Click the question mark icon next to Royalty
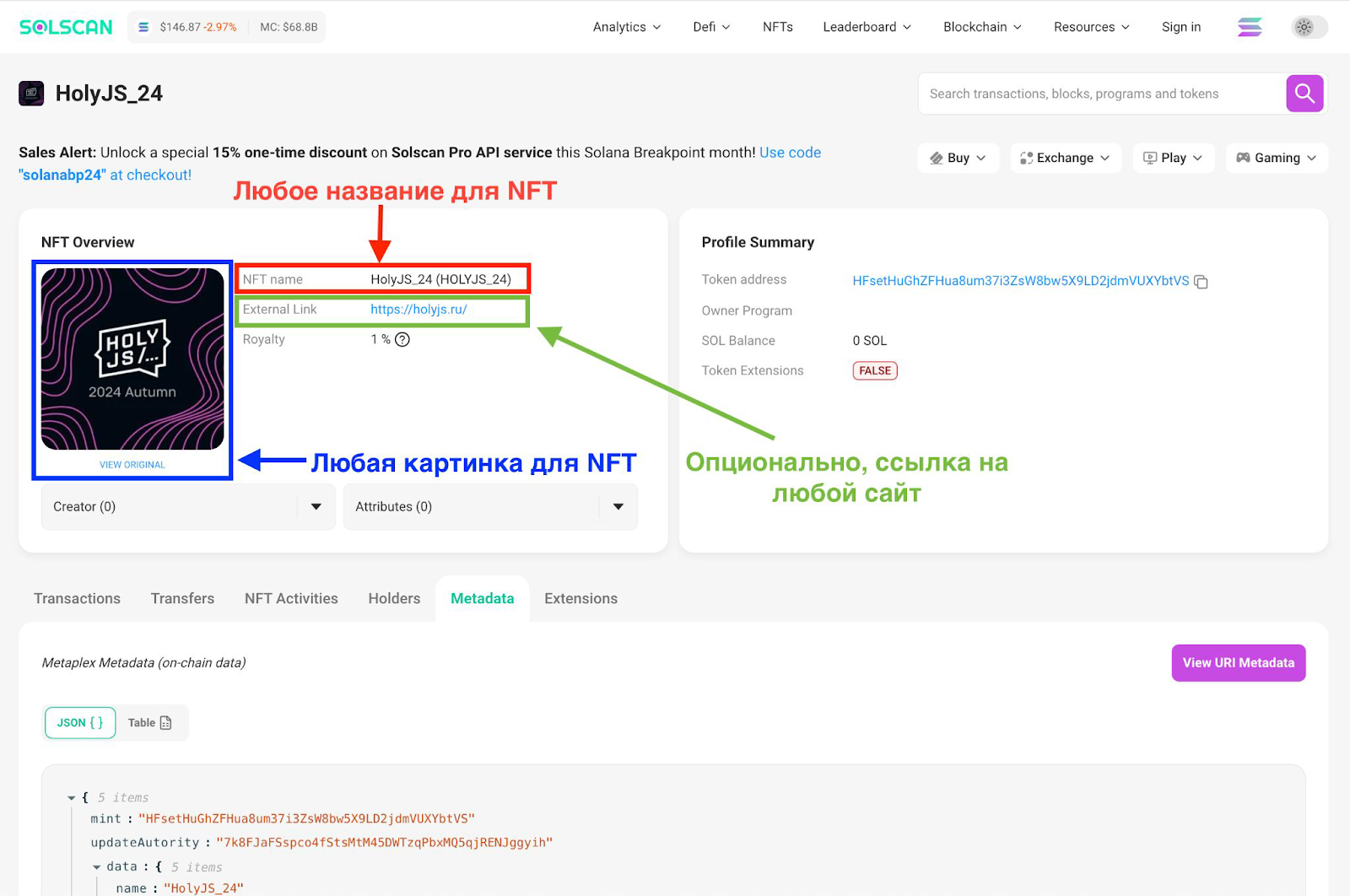The width and height of the screenshot is (1350, 896). point(402,339)
